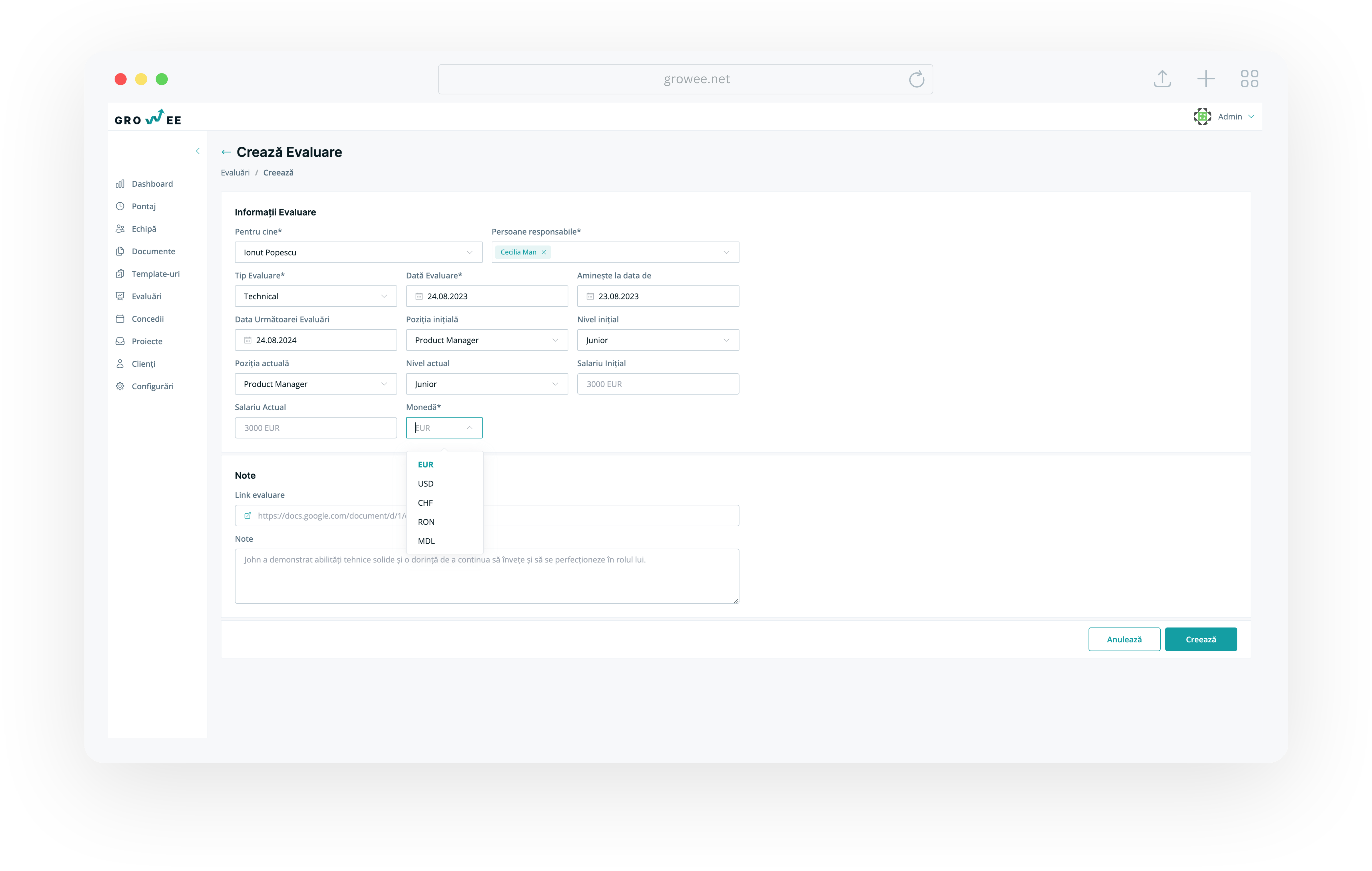Click the Growee logo
Screen dimensions: 1372x871
148,117
